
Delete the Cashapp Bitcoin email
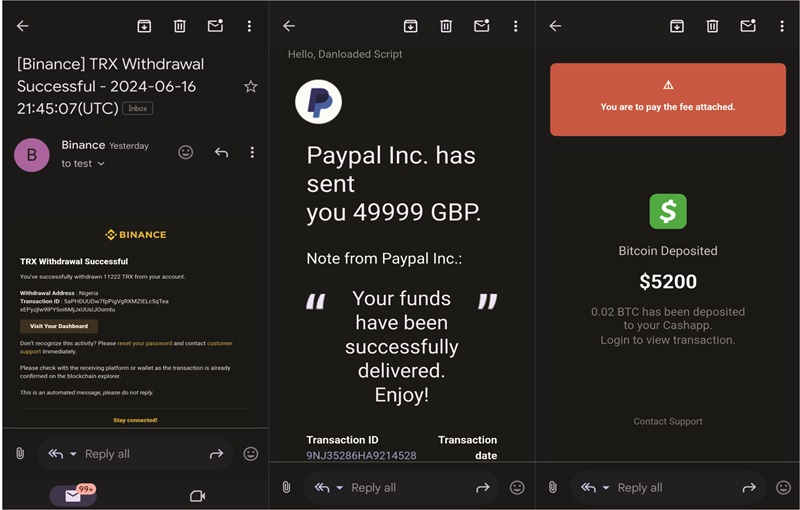[x=712, y=26]
